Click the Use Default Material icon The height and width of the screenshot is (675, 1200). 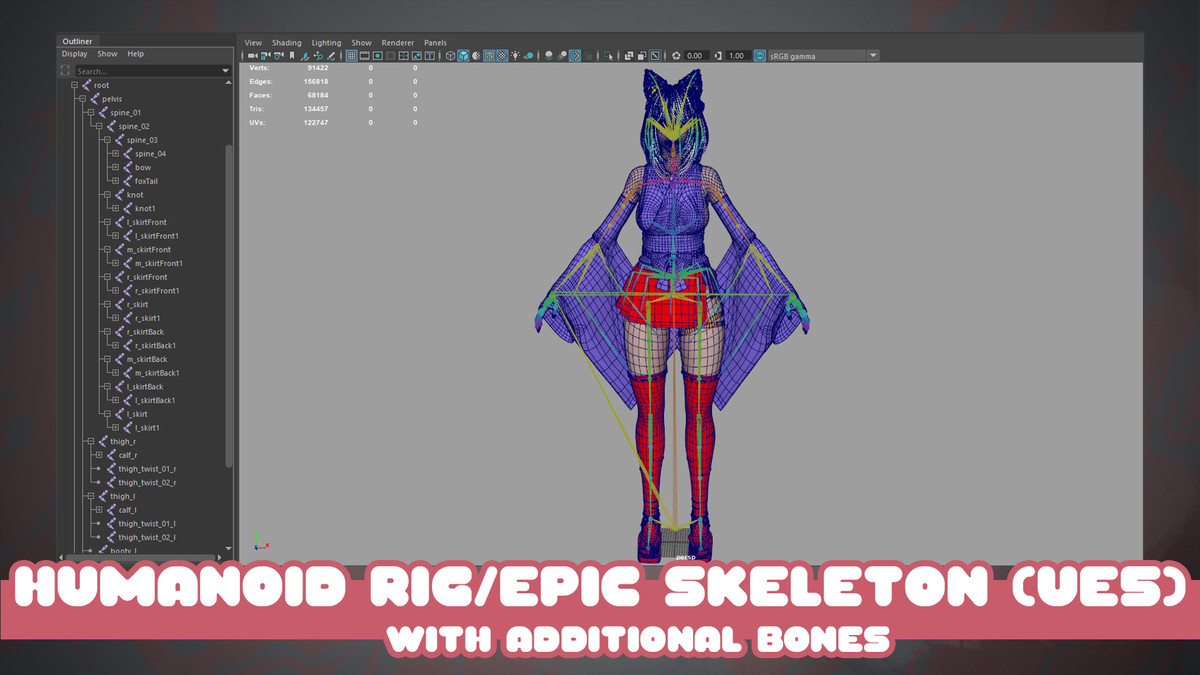pyautogui.click(x=476, y=56)
